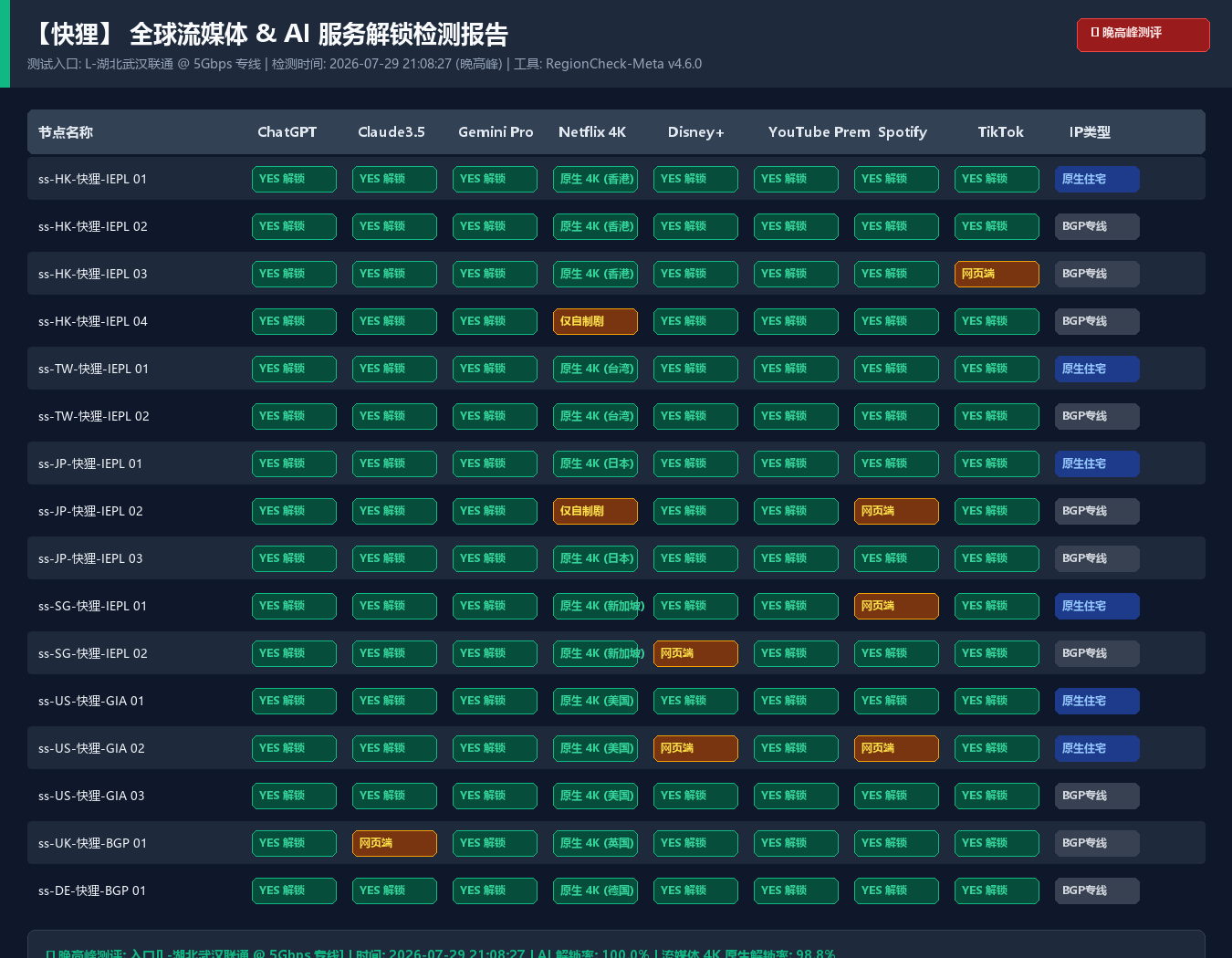
Task: Click Disney+ 网页端 badge in ss-US-快狸-GIA 02 row
Action: tap(695, 748)
